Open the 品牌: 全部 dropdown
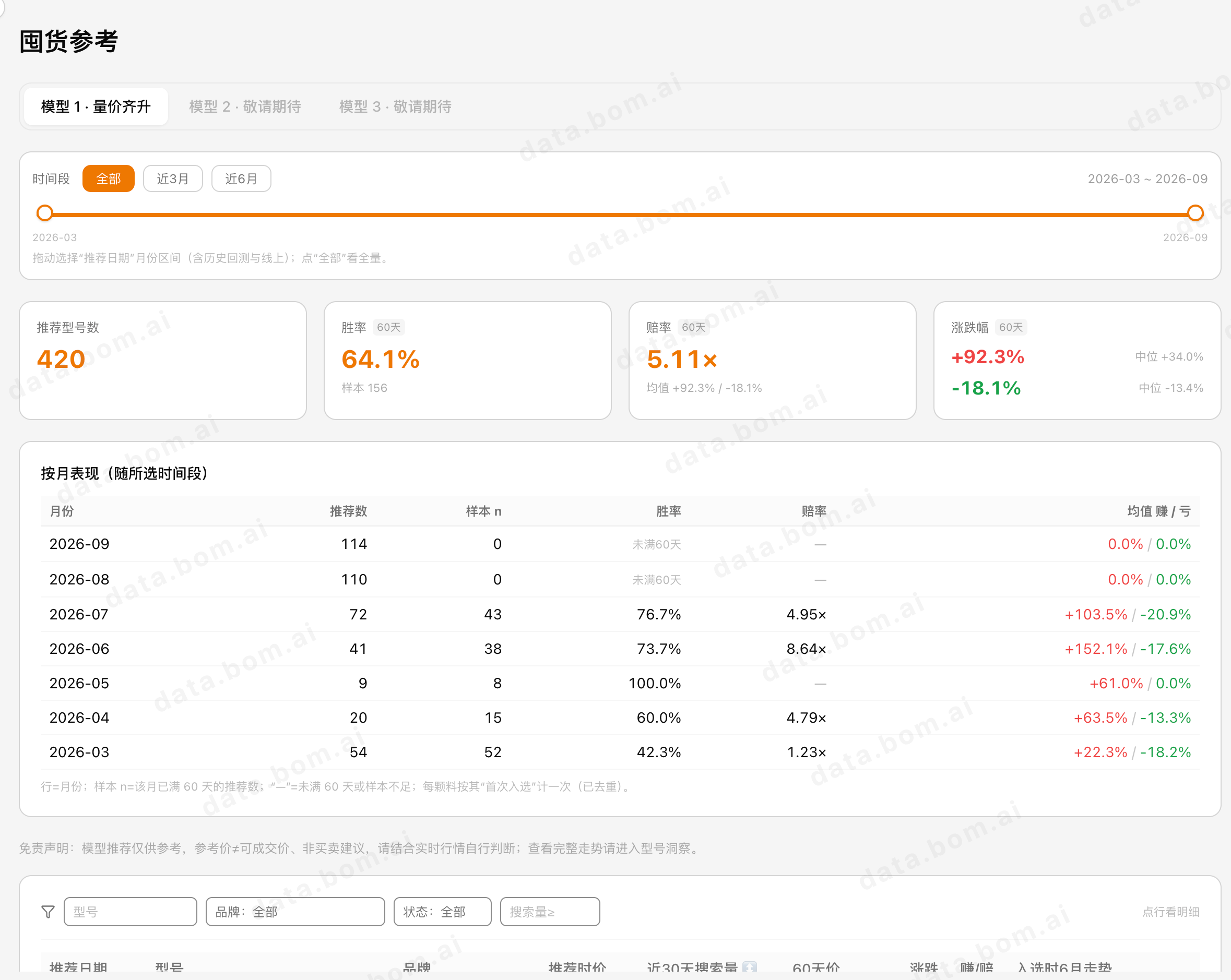The height and width of the screenshot is (980, 1231). click(x=295, y=912)
